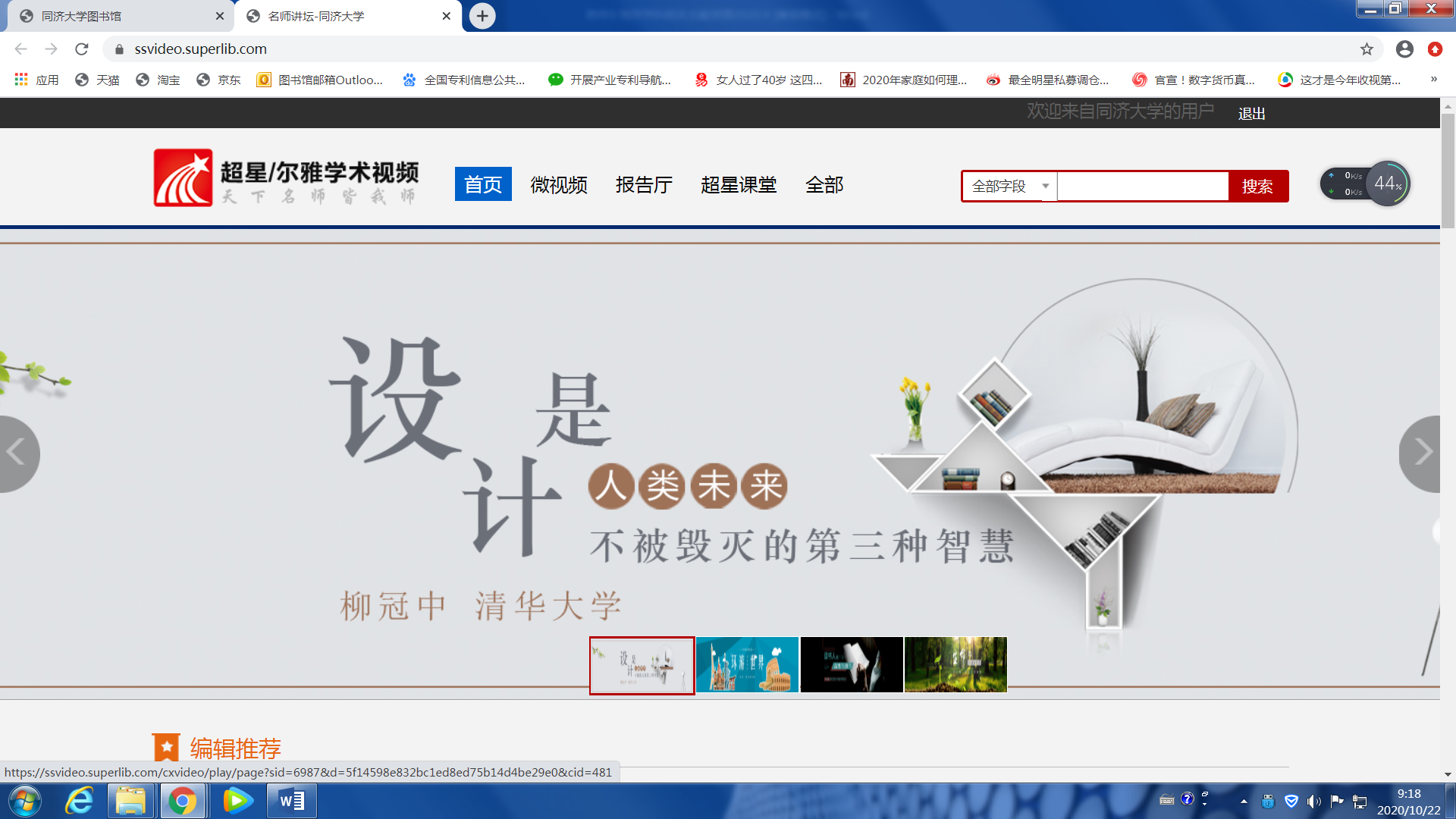Show hidden system tray icons arrow

click(1244, 801)
